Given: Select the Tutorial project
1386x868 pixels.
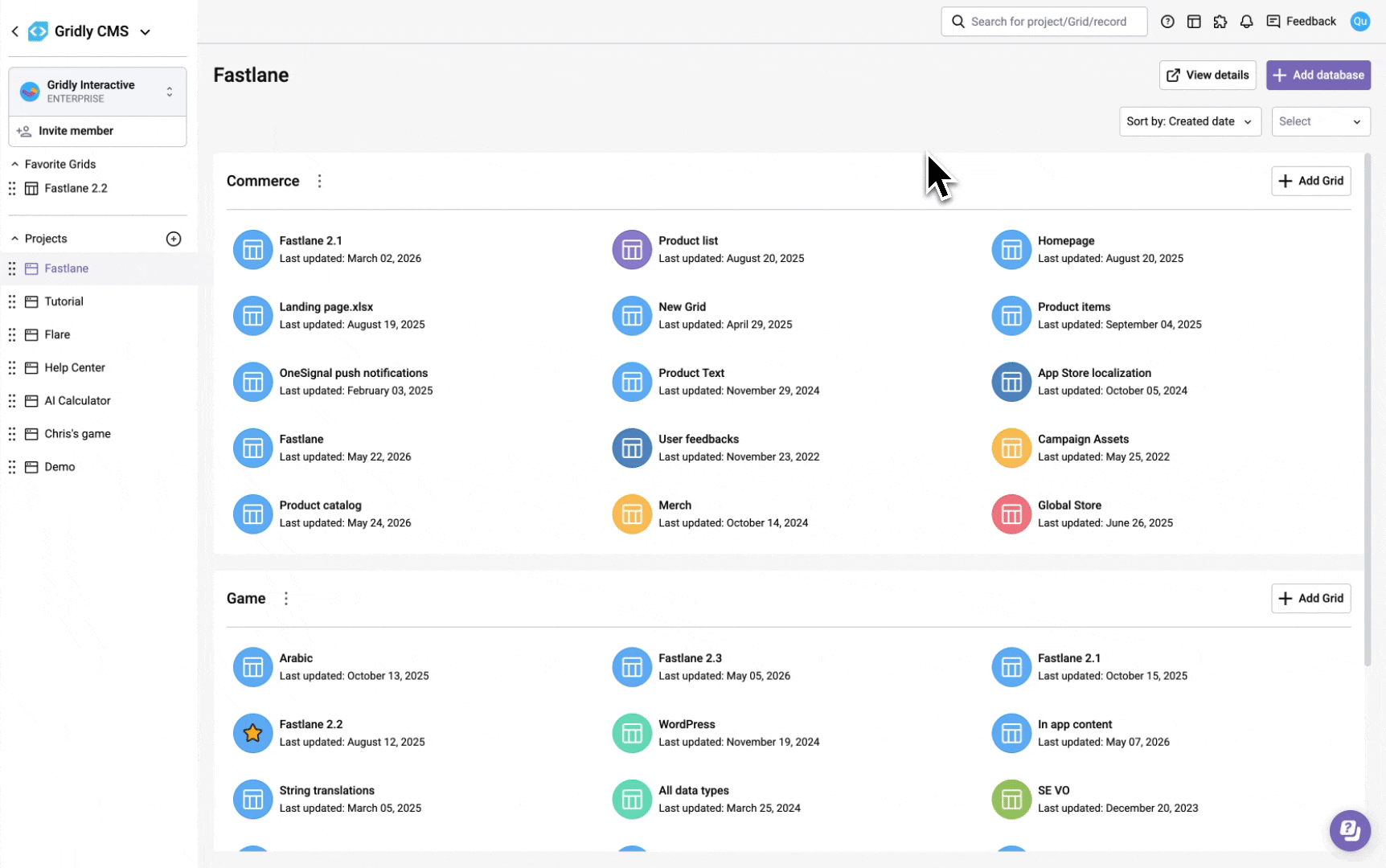Looking at the screenshot, I should (x=64, y=301).
